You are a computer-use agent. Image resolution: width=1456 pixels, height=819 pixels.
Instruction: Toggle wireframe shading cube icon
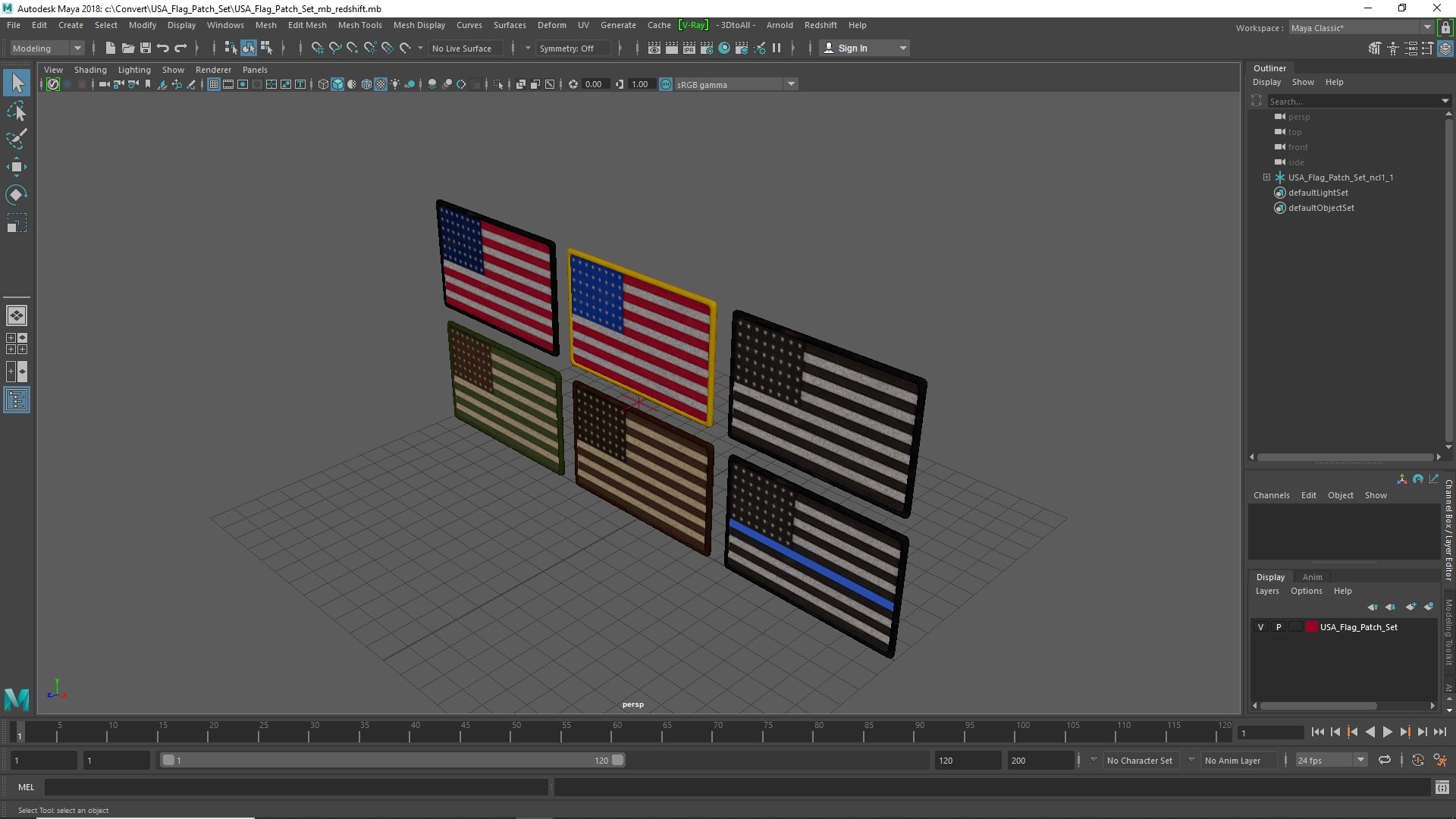pyautogui.click(x=323, y=84)
